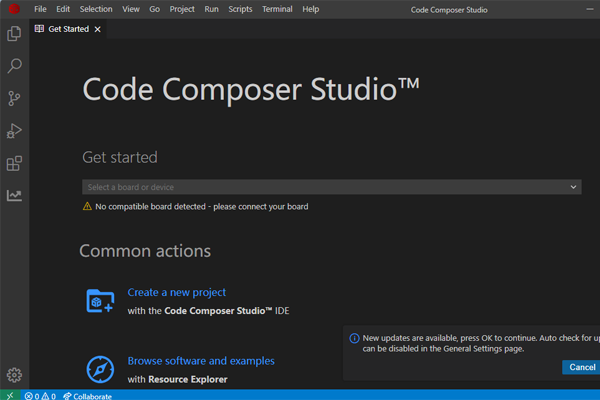Click the 'with Resource Explorer' text
The height and width of the screenshot is (400, 600).
[x=177, y=379]
